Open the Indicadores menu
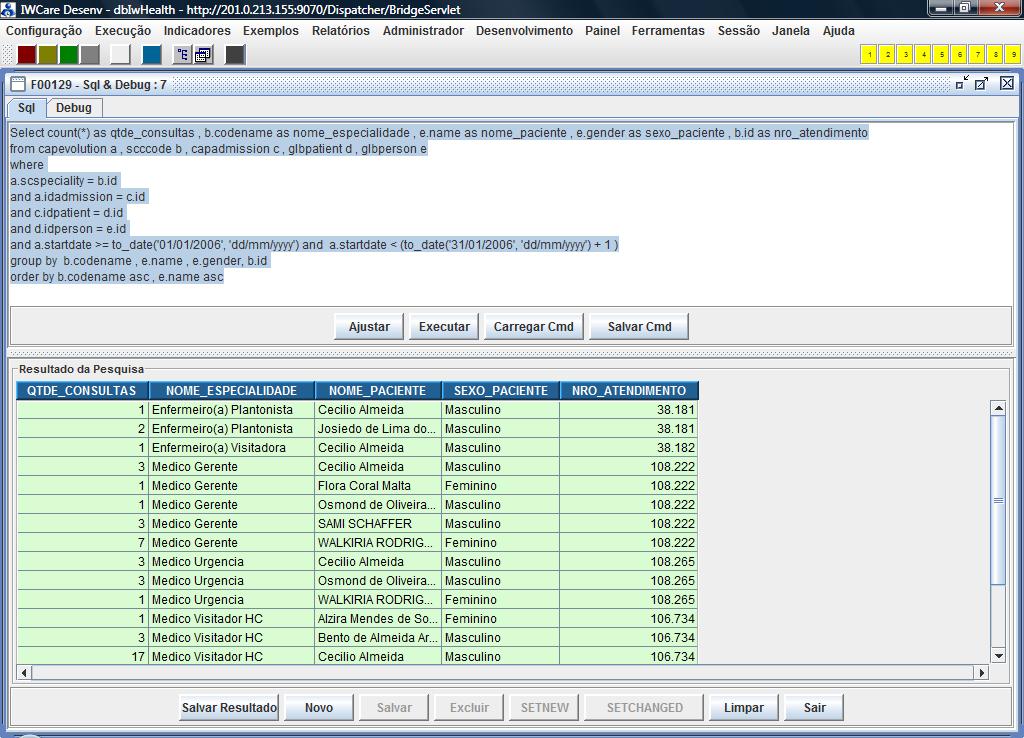1024x738 pixels. click(x=197, y=31)
